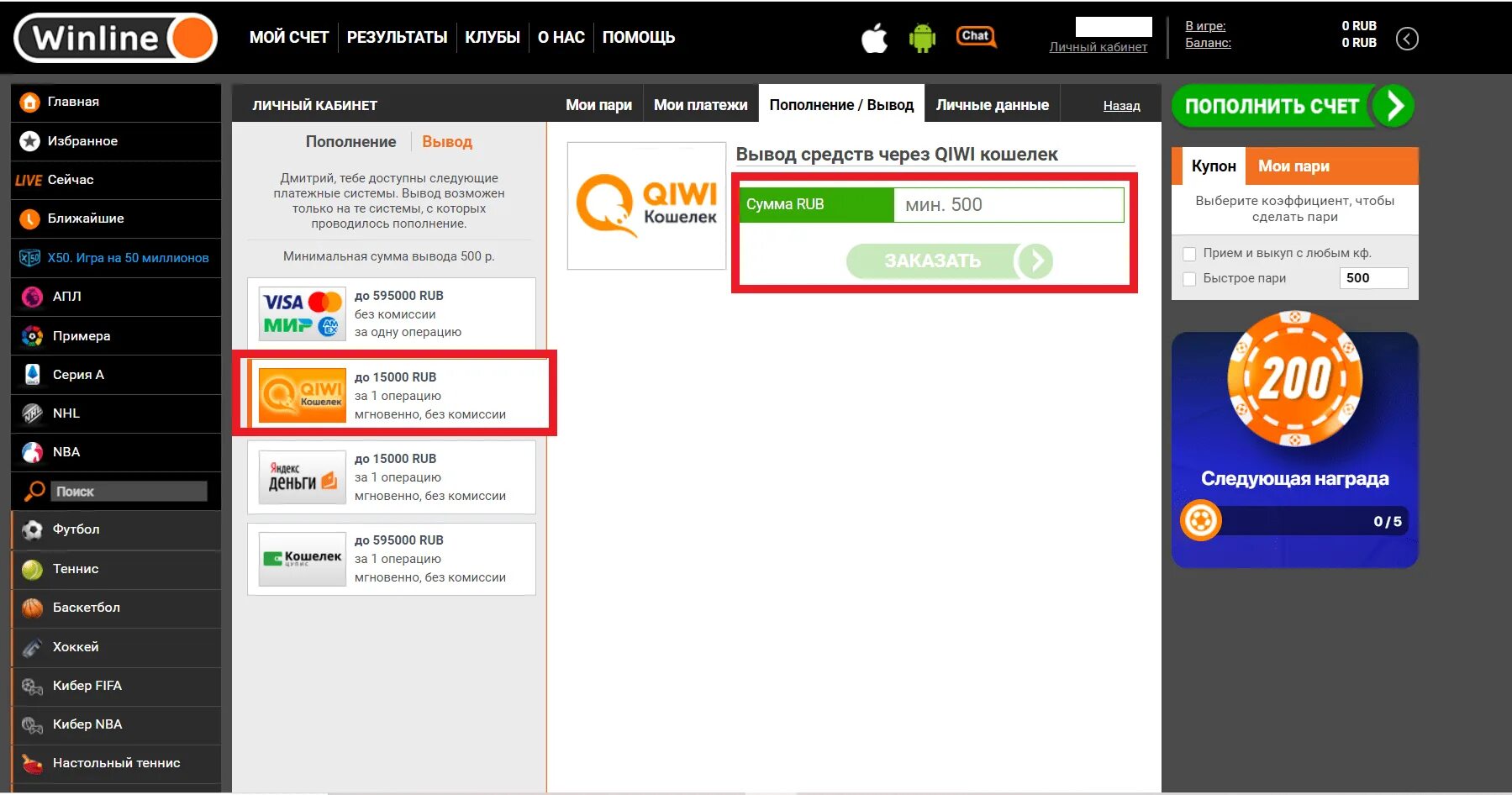1512x795 pixels.
Task: Click the large QIWI Кошелек logo
Action: pyautogui.click(x=646, y=206)
